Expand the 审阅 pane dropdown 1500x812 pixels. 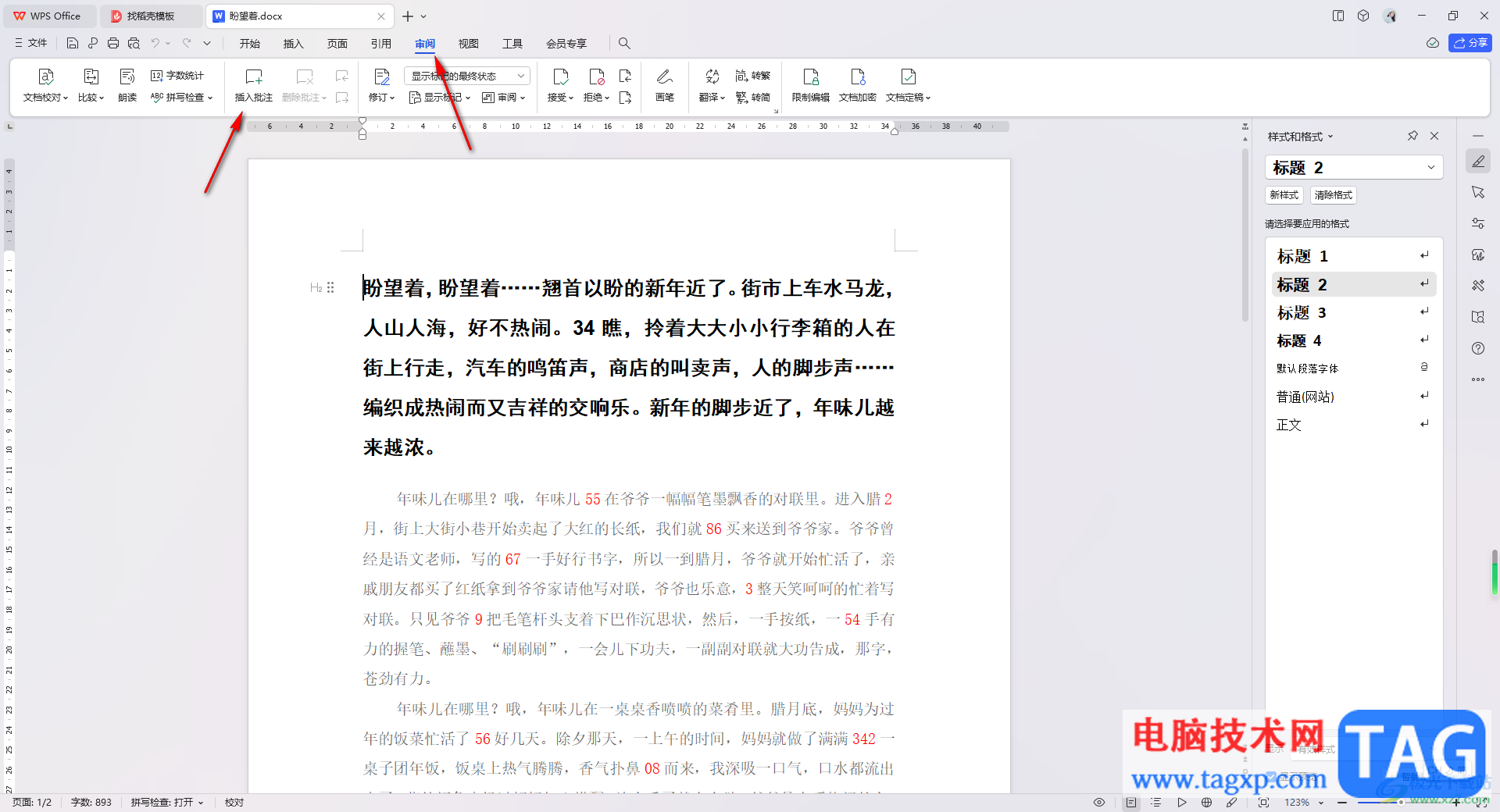pyautogui.click(x=504, y=98)
